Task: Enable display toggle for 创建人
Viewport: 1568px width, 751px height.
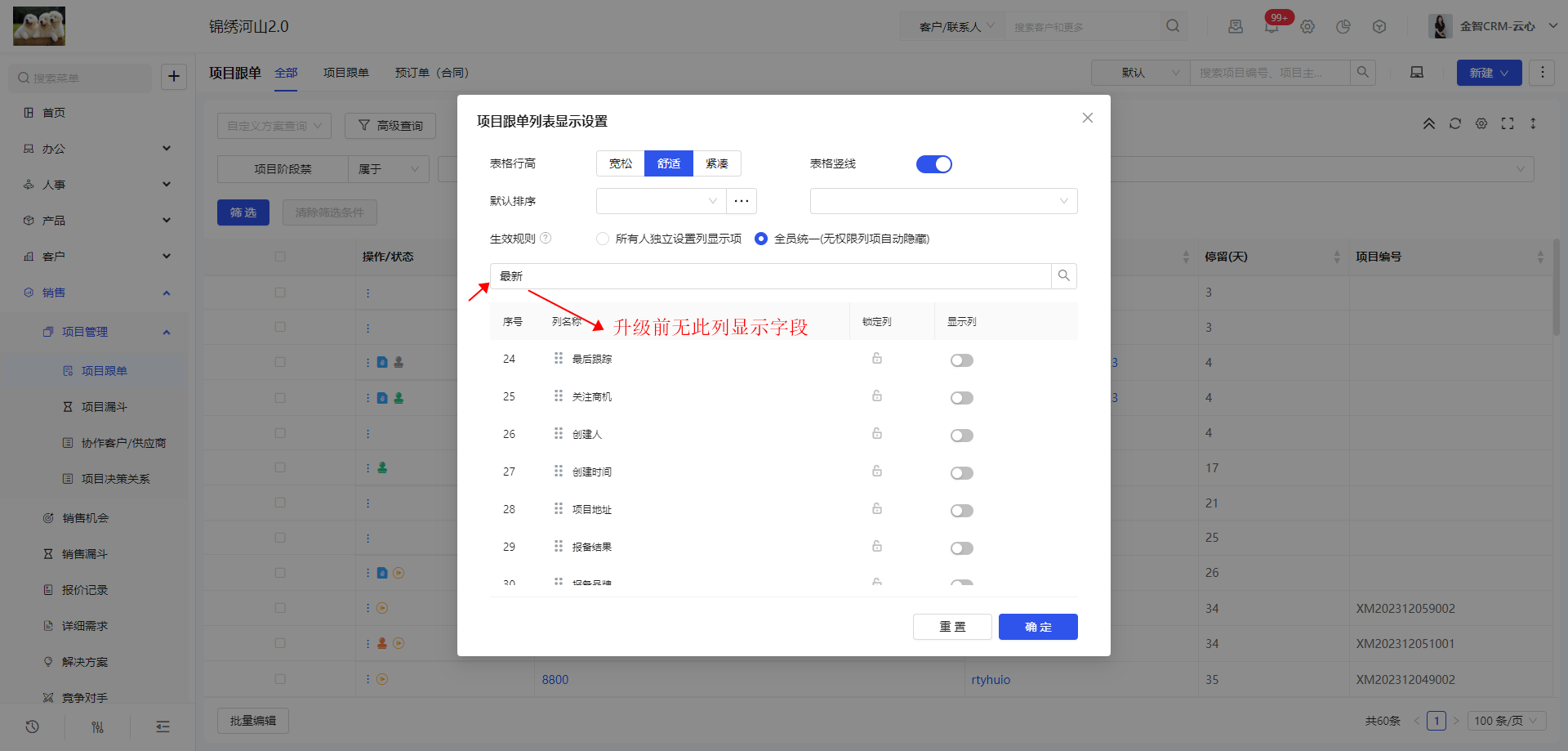Action: (962, 436)
